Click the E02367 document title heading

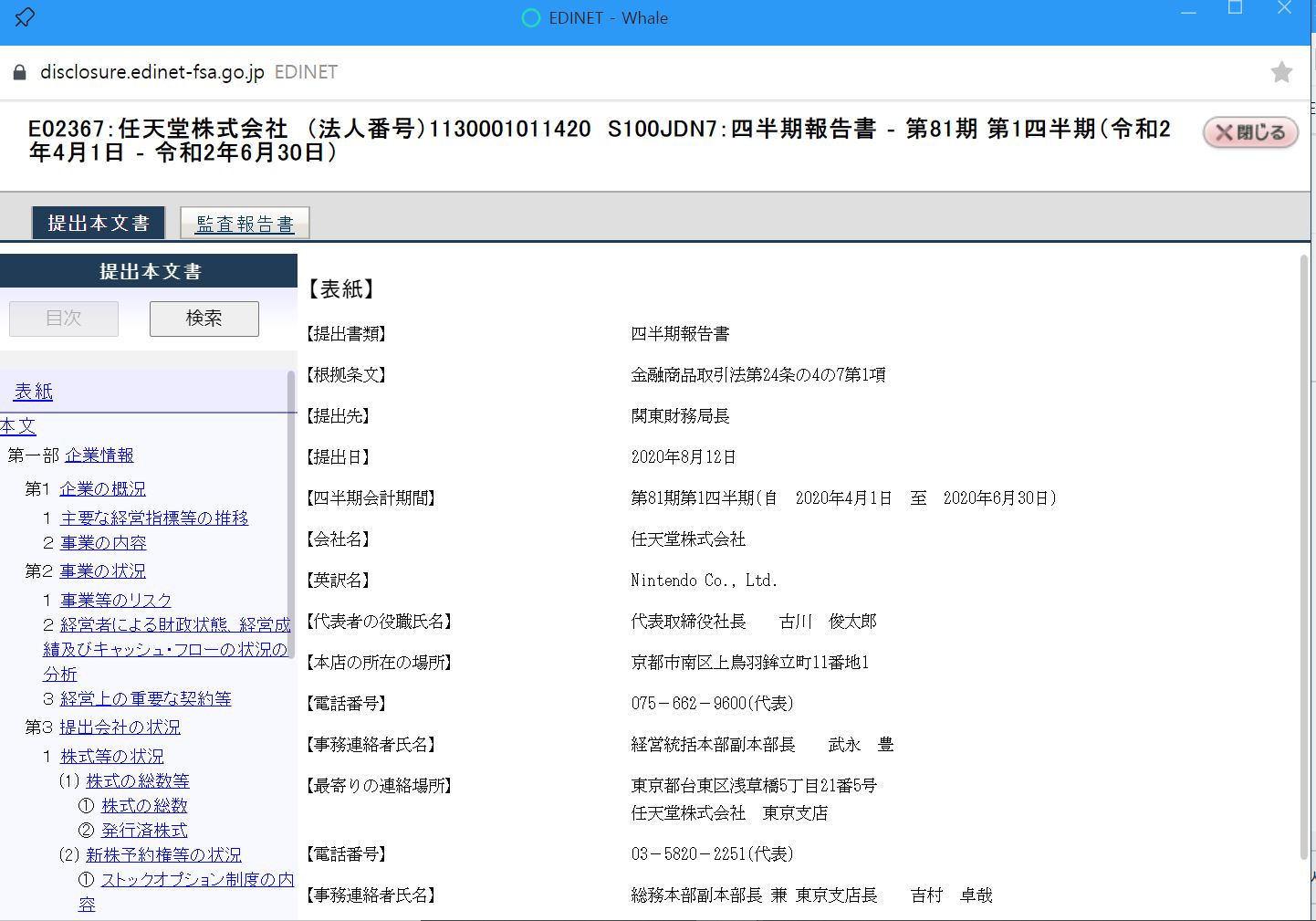(599, 141)
